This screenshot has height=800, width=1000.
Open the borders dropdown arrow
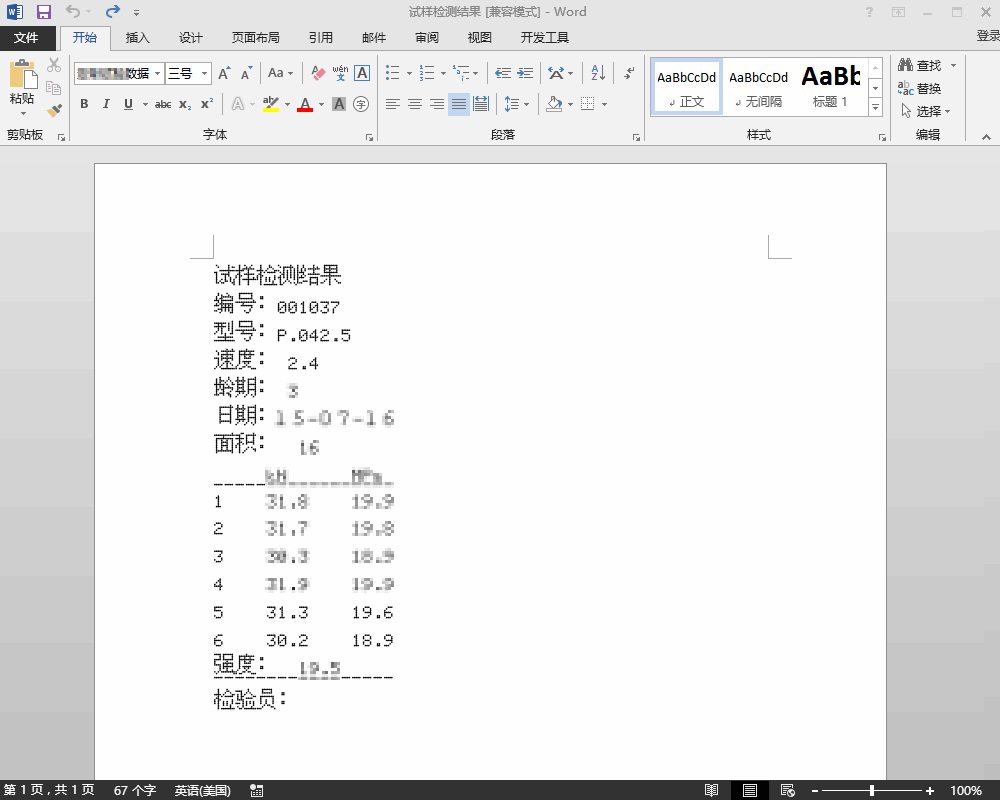pyautogui.click(x=604, y=104)
